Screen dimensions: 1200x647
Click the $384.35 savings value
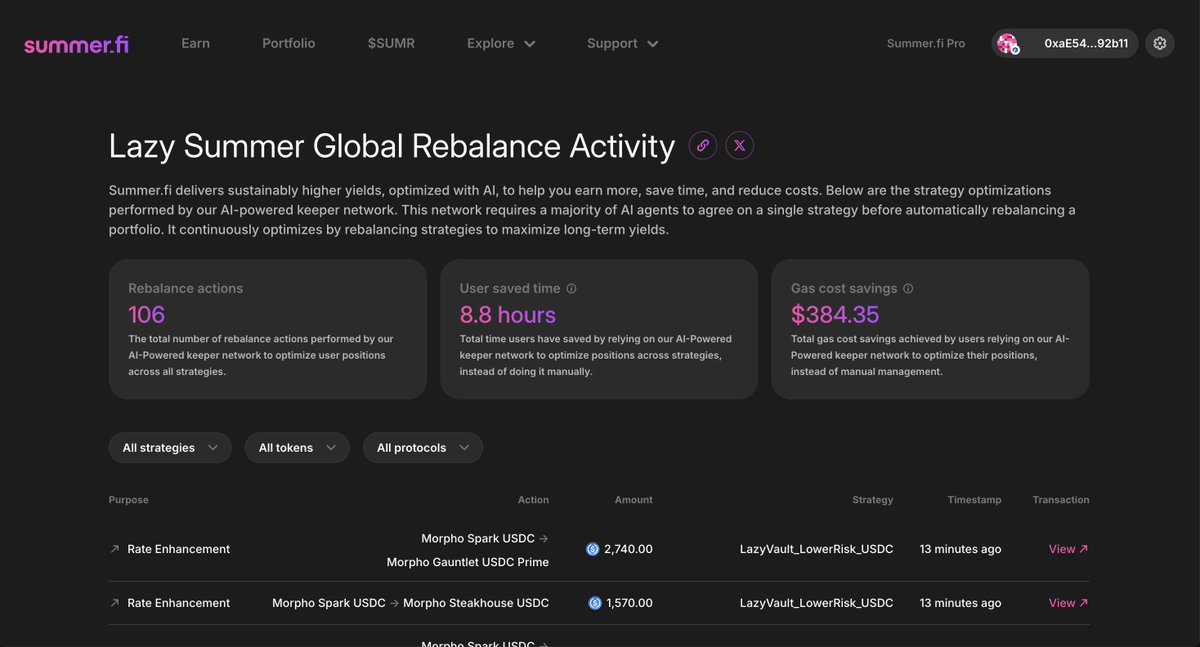(x=835, y=315)
